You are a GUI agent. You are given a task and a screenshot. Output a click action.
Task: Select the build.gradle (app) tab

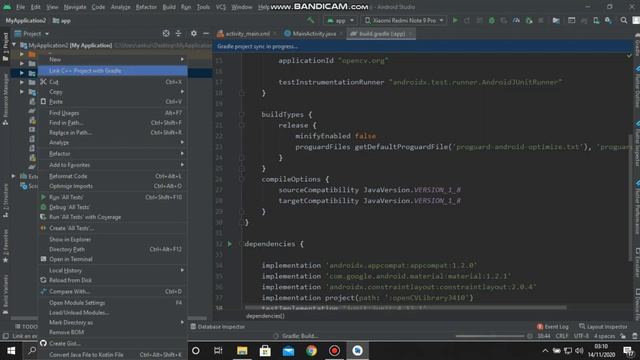pos(381,34)
